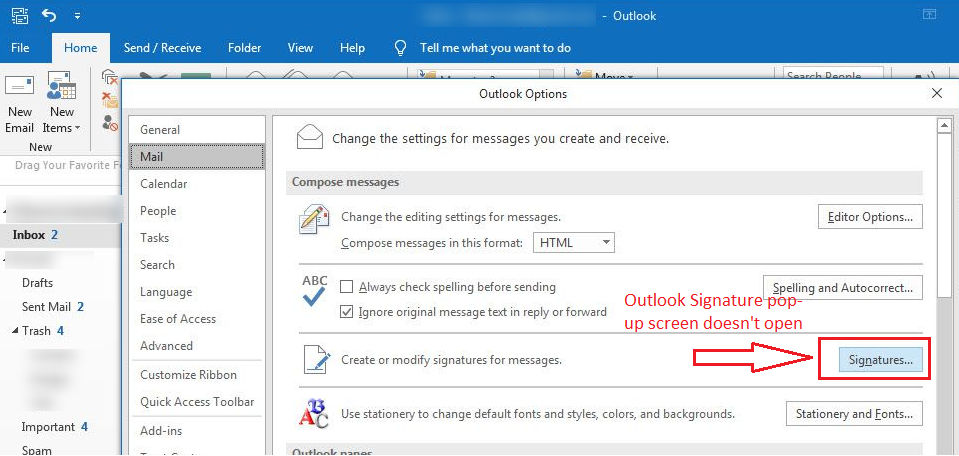Screen dimensions: 959x456
Task: Click the stationery fonts ABC icon
Action: pyautogui.click(x=314, y=413)
